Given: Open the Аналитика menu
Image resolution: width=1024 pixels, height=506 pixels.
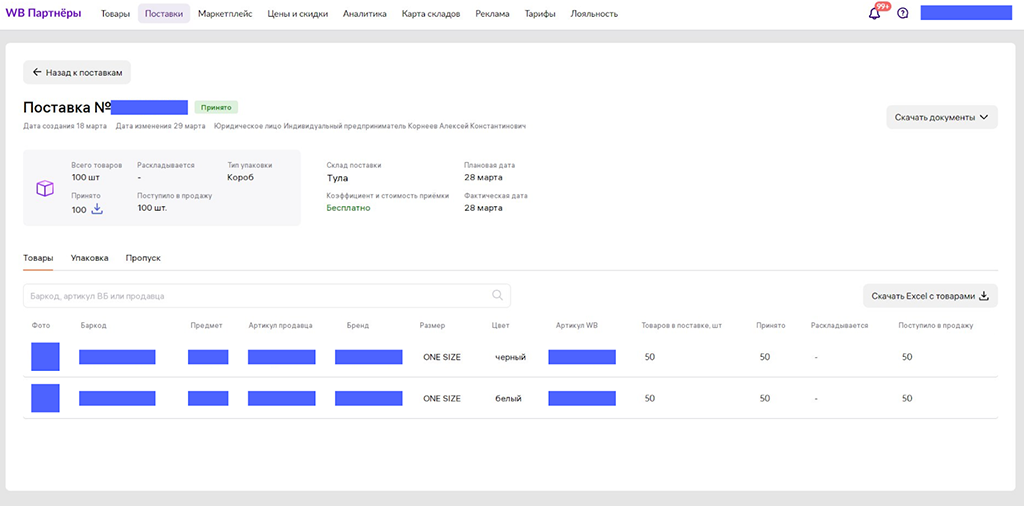Looking at the screenshot, I should (364, 14).
